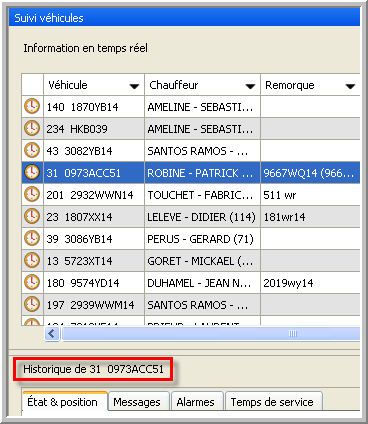Click driver PERUS - GERARD (71) cell
The width and height of the screenshot is (368, 424).
pos(202,239)
